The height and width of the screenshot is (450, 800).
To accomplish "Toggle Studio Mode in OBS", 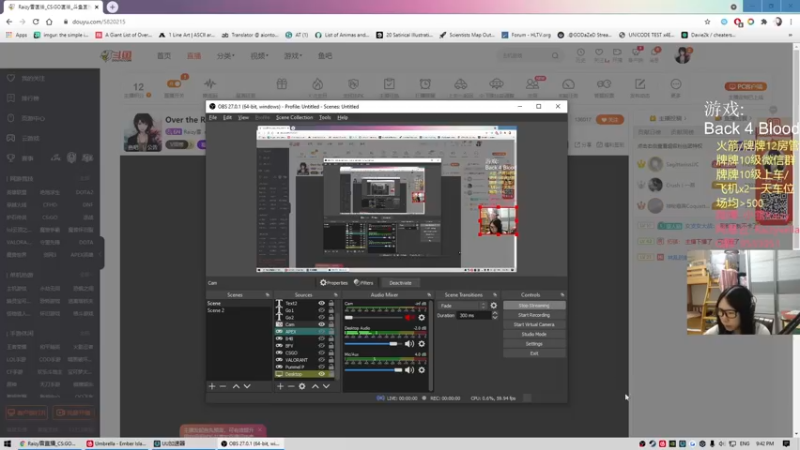I will pyautogui.click(x=534, y=334).
